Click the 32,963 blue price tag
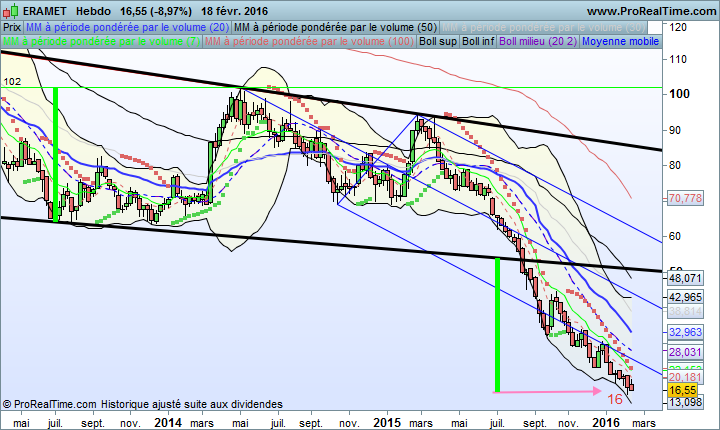 (x=685, y=332)
